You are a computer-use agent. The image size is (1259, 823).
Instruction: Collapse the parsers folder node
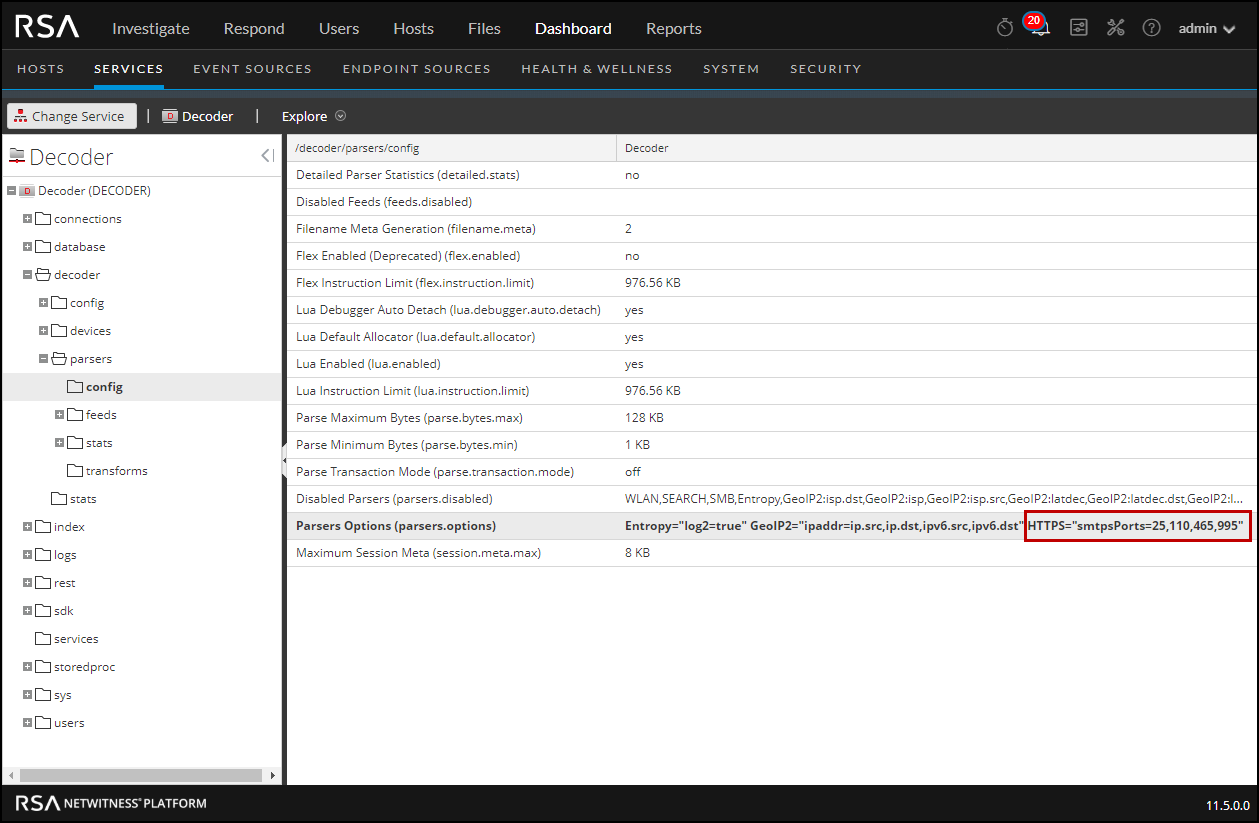(44, 359)
